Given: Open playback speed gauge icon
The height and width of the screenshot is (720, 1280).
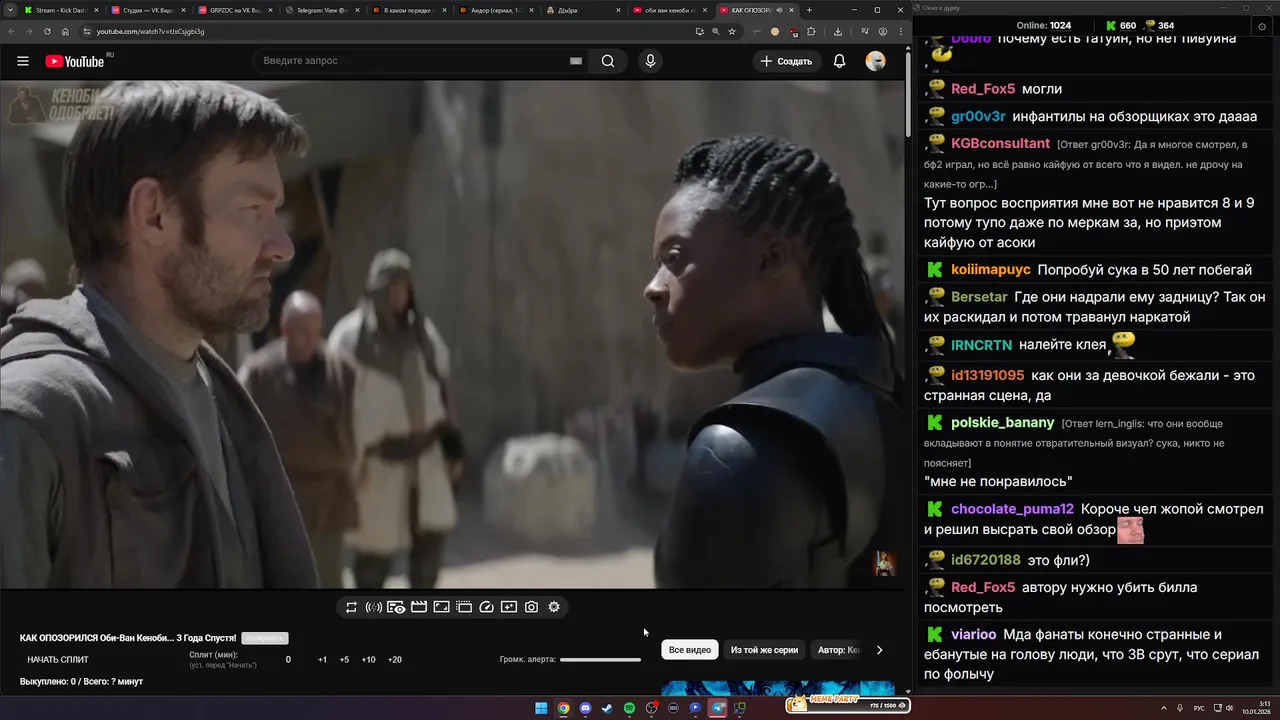Looking at the screenshot, I should [x=487, y=607].
